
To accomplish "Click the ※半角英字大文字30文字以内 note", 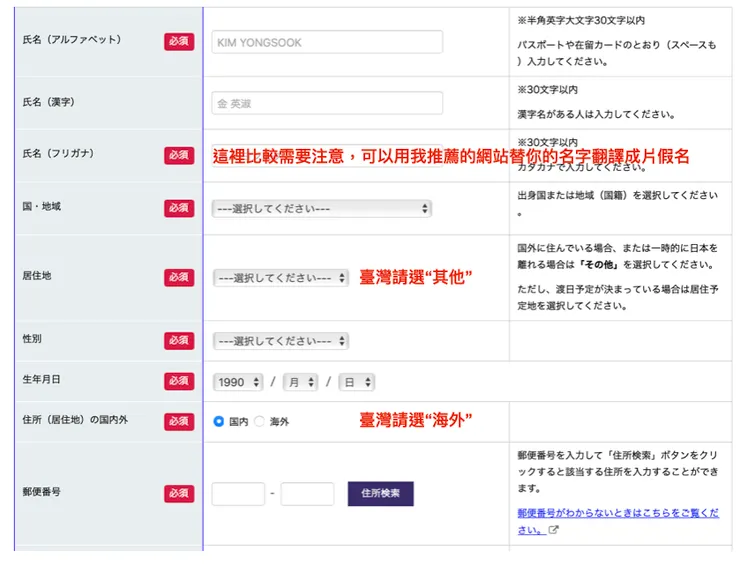I will pyautogui.click(x=581, y=20).
